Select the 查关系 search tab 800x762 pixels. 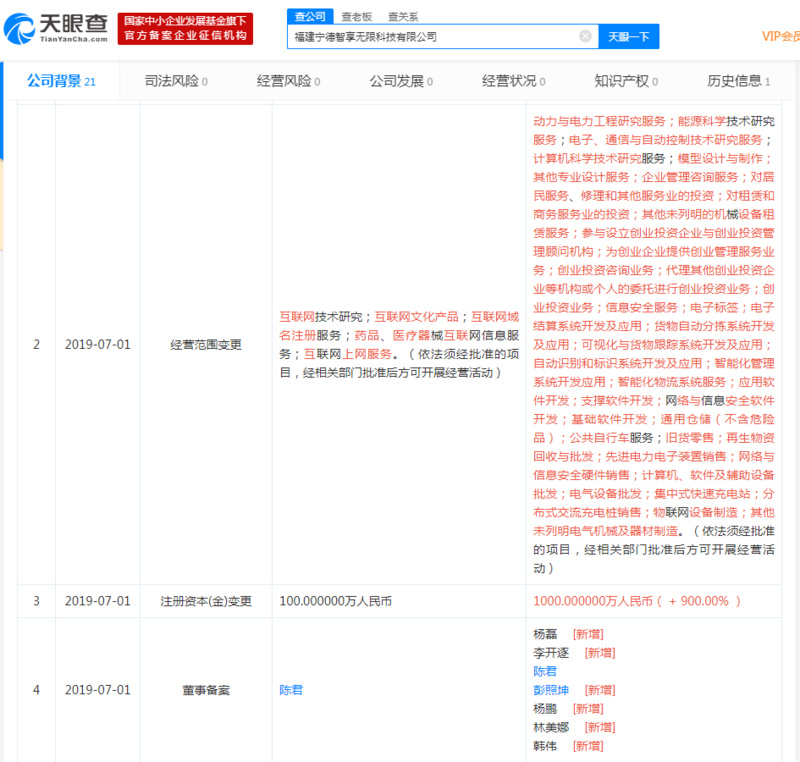[403, 17]
